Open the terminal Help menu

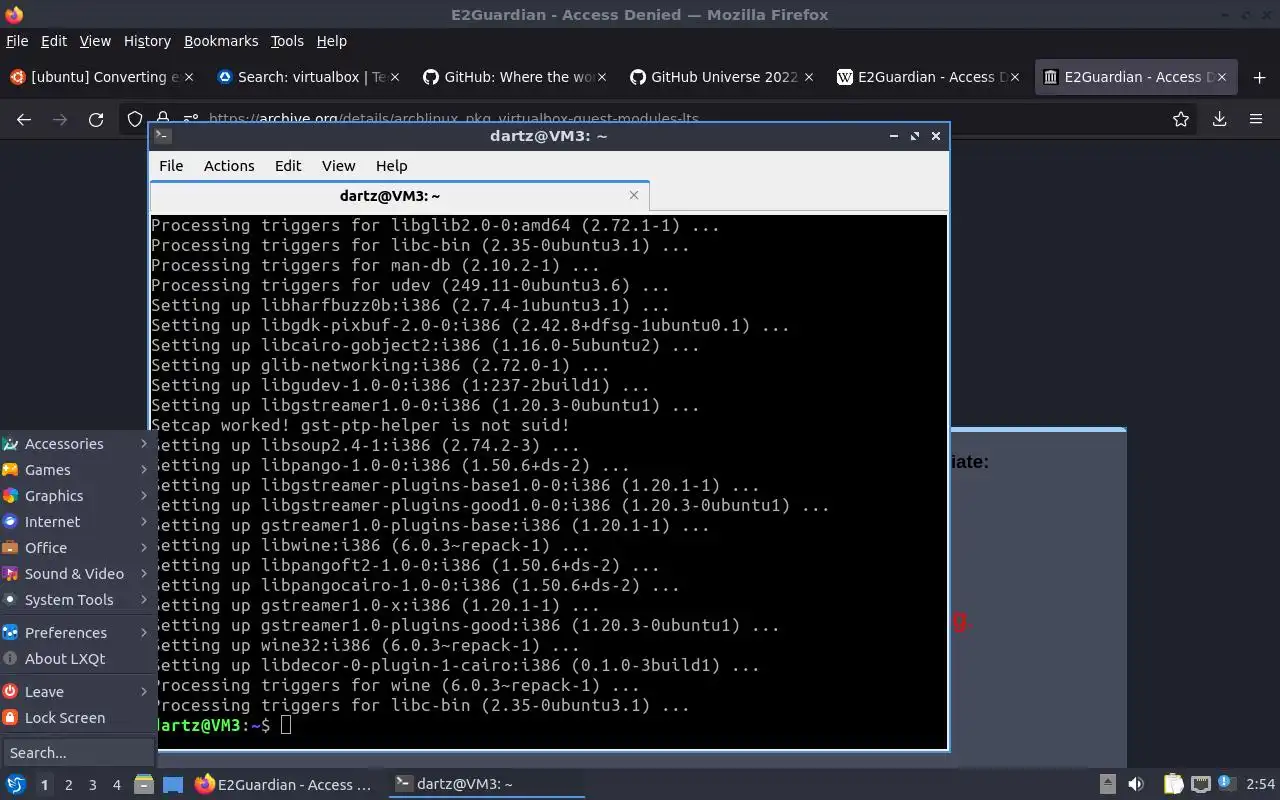point(391,166)
